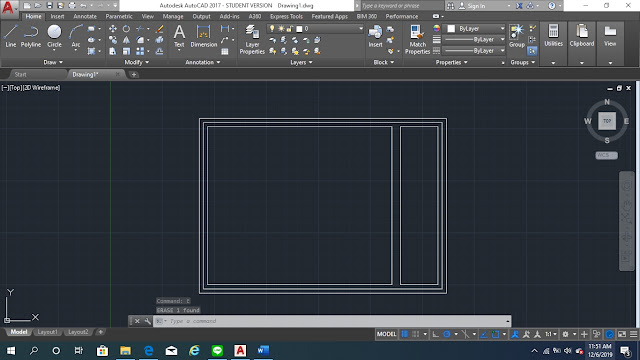The width and height of the screenshot is (640, 360).
Task: Click the 2D Wireframe visual style label
Action: (x=42, y=88)
